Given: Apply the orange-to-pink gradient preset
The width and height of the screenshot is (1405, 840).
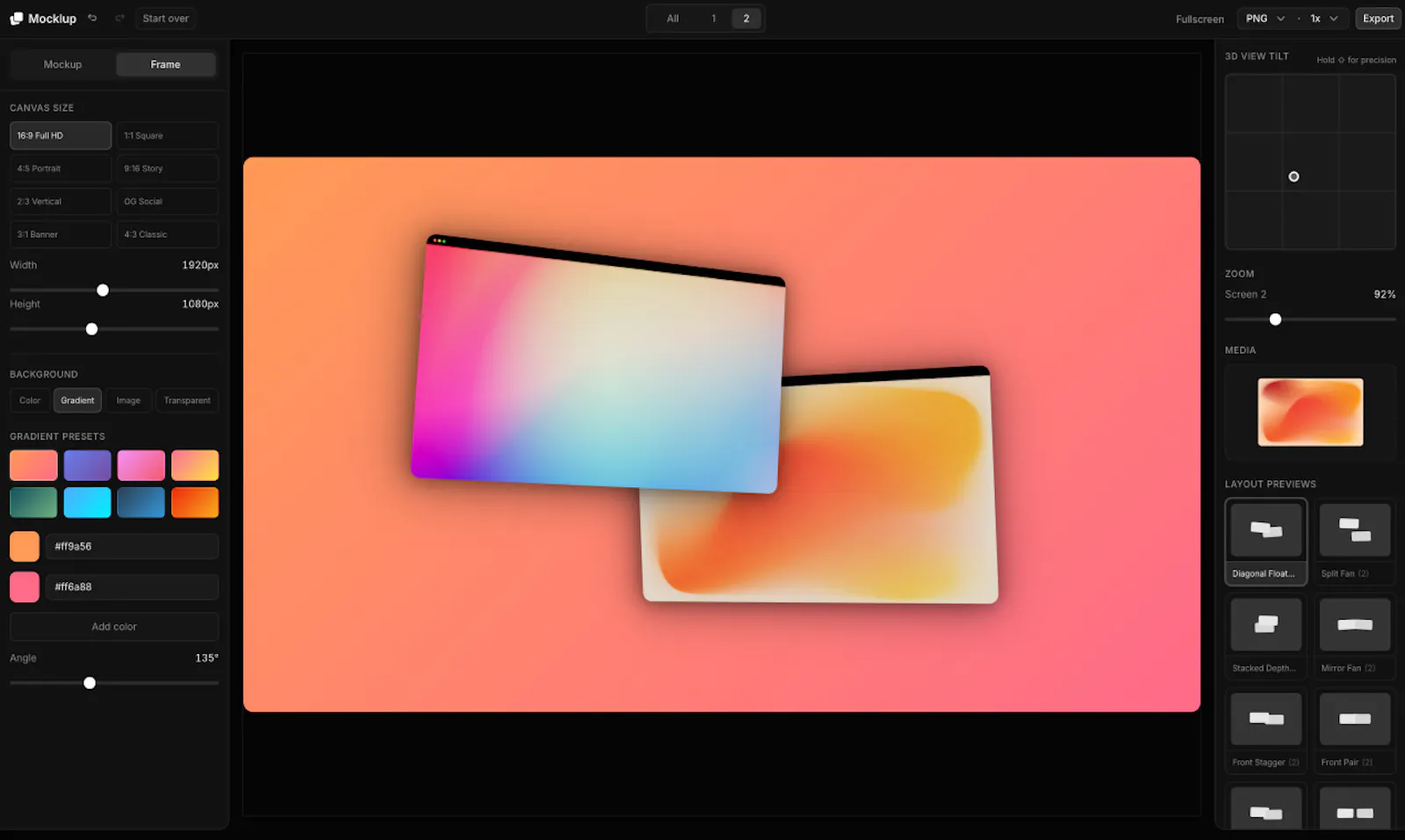Looking at the screenshot, I should click(x=33, y=465).
